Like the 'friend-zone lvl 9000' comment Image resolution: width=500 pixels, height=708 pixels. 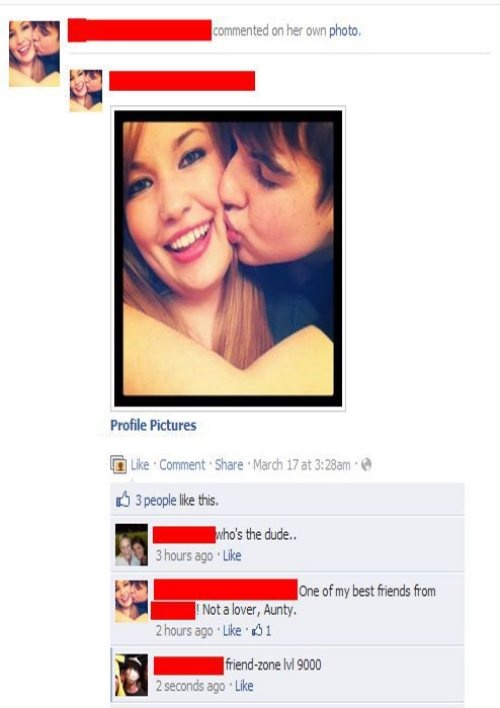coord(244,685)
